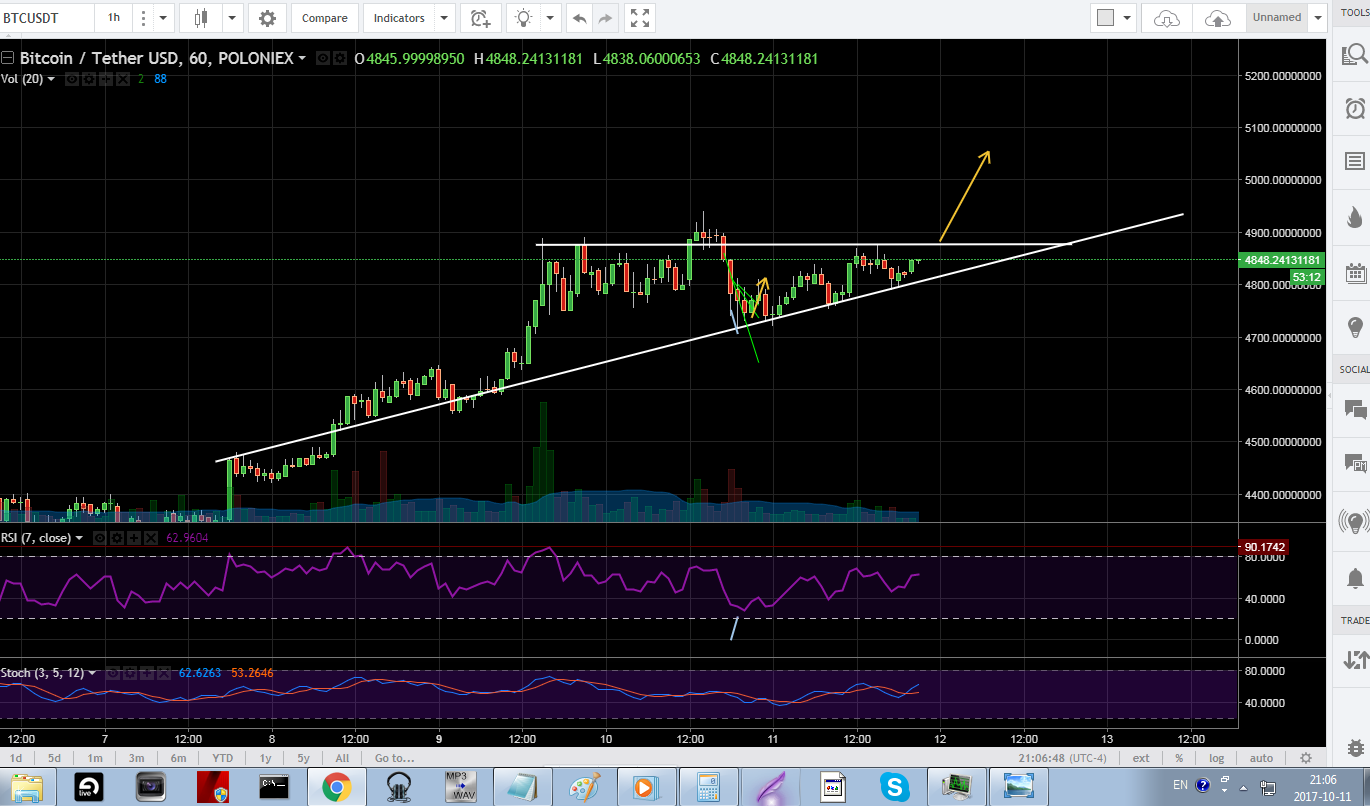The width and height of the screenshot is (1370, 806).
Task: Open private chat icon in sidebar
Action: pos(1355,464)
